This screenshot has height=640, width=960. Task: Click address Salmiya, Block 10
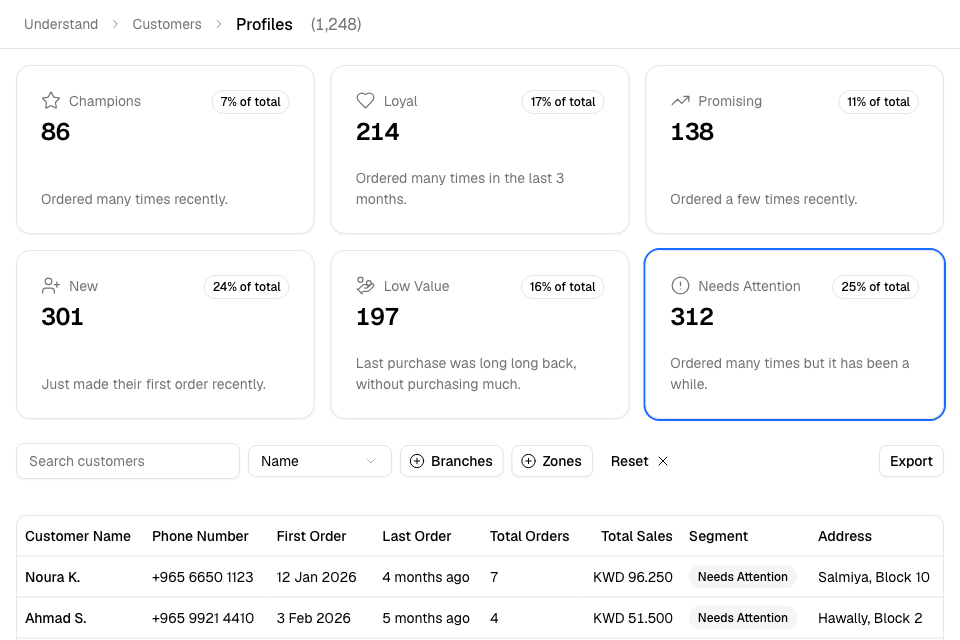(874, 577)
